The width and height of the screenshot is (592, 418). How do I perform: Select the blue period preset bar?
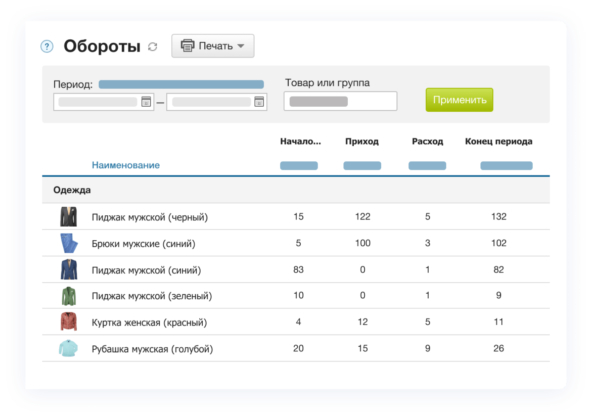(181, 84)
